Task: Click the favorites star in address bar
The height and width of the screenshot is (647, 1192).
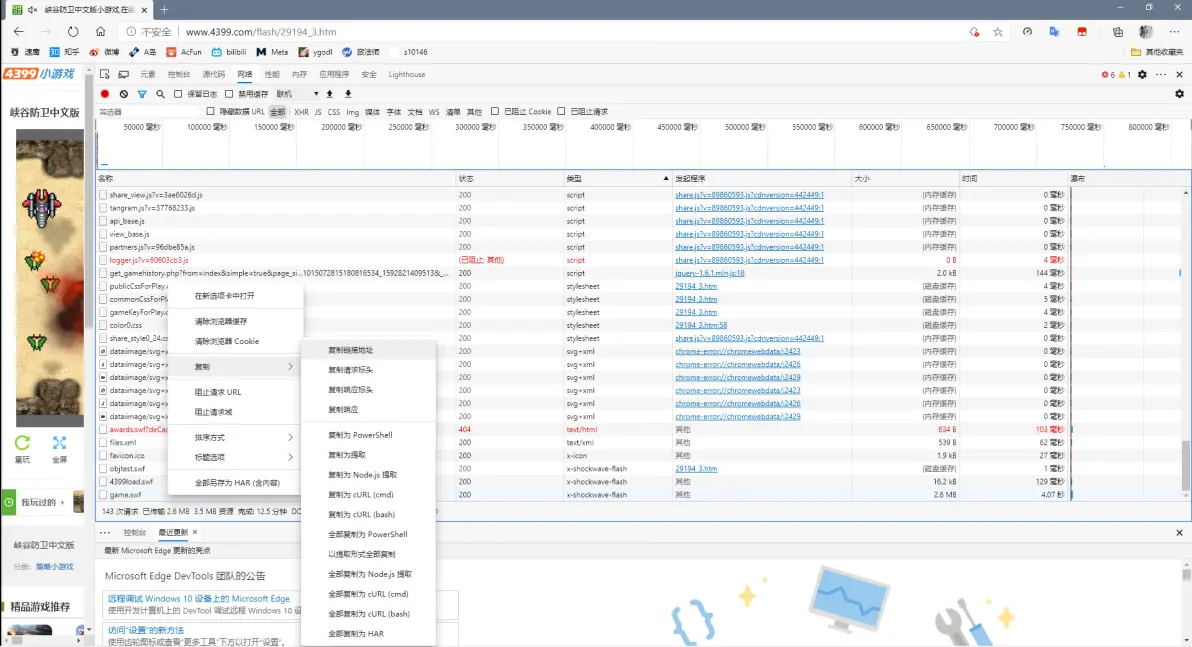Action: [x=998, y=32]
